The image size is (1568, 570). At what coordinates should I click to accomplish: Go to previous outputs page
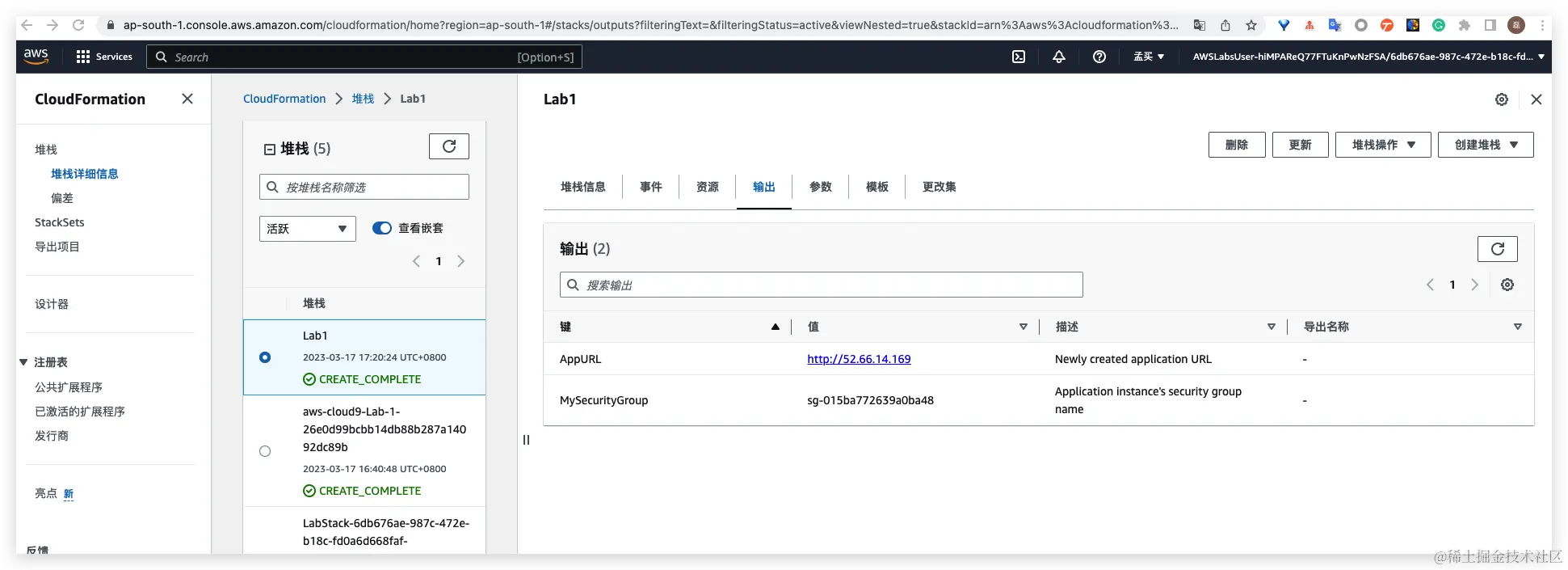coord(1431,285)
